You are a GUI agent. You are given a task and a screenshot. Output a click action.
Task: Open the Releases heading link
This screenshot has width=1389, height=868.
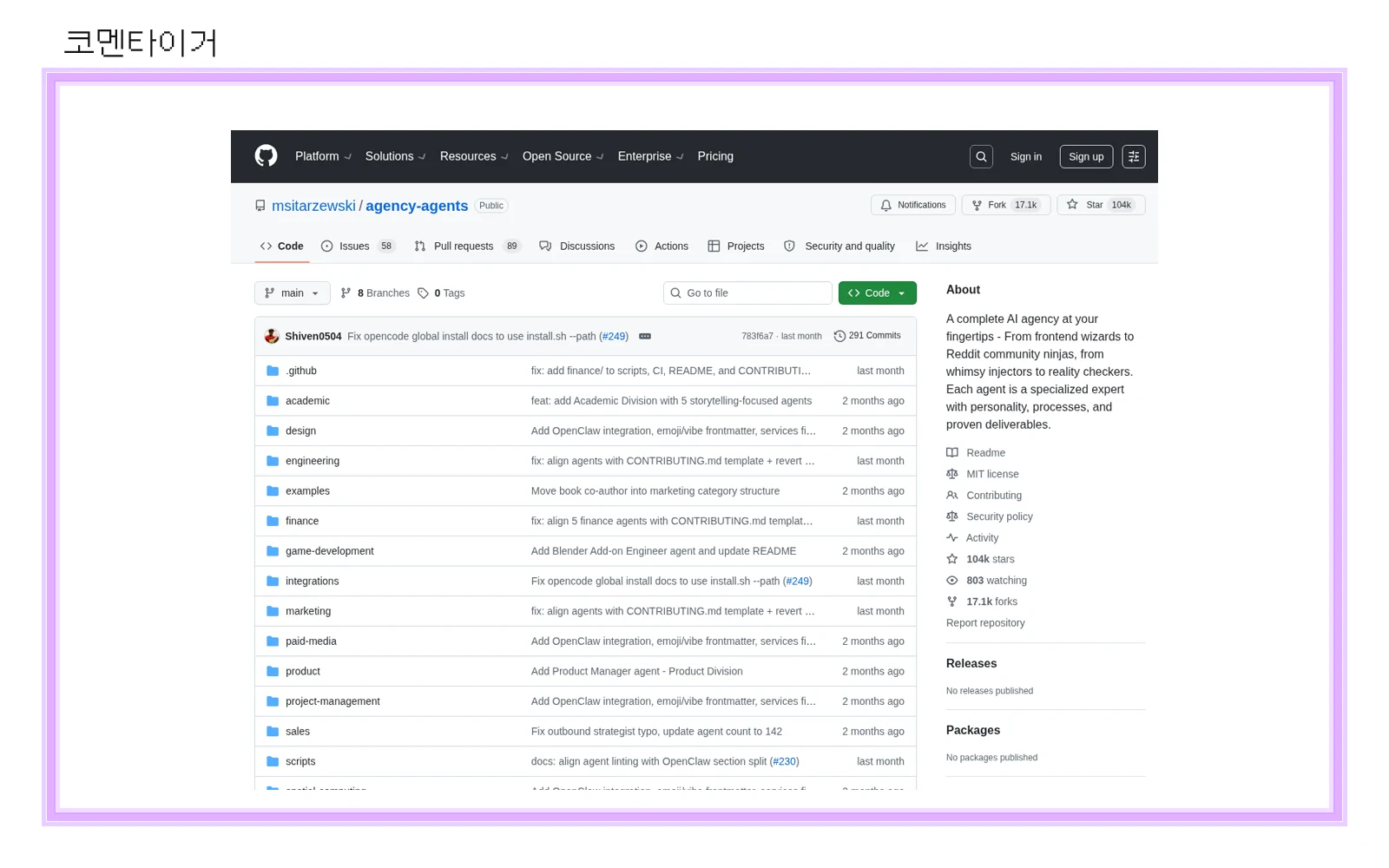(x=971, y=664)
